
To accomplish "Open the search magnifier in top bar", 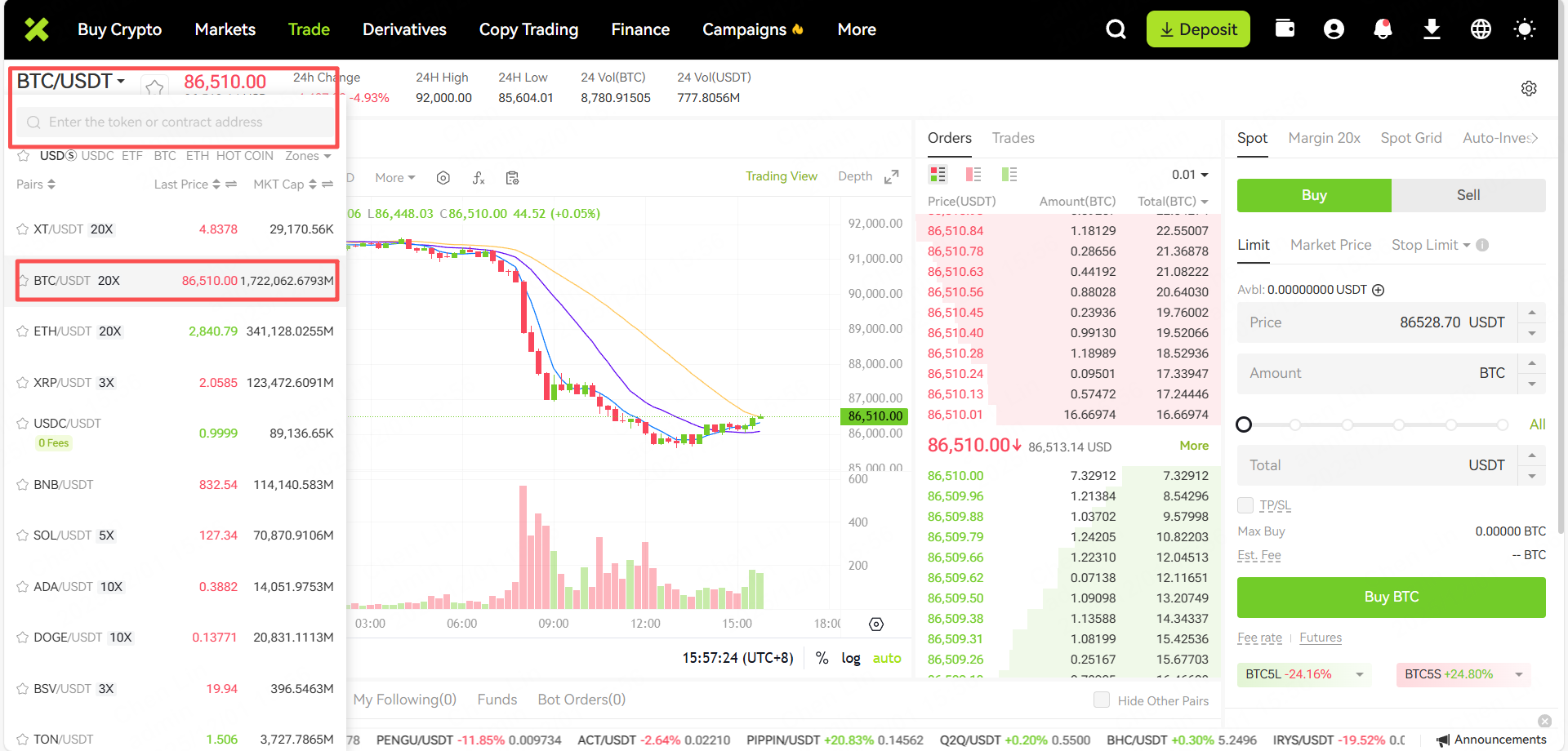I will [x=1116, y=29].
